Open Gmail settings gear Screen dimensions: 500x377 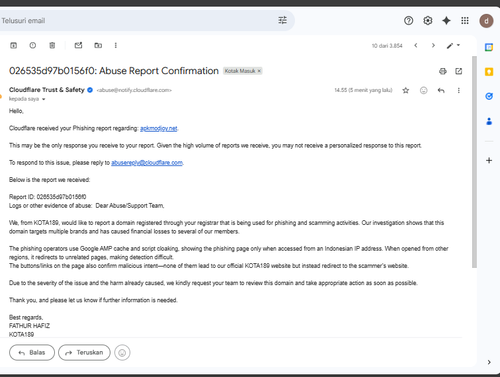428,21
